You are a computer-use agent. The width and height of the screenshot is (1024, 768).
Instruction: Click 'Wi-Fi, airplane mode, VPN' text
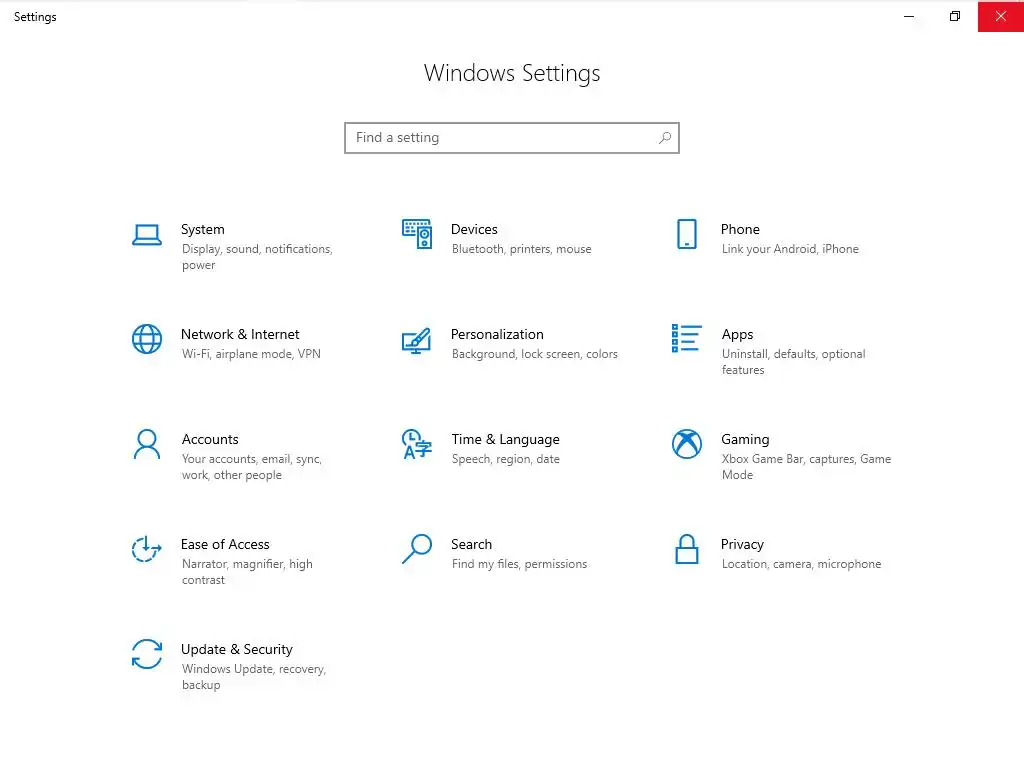click(251, 354)
